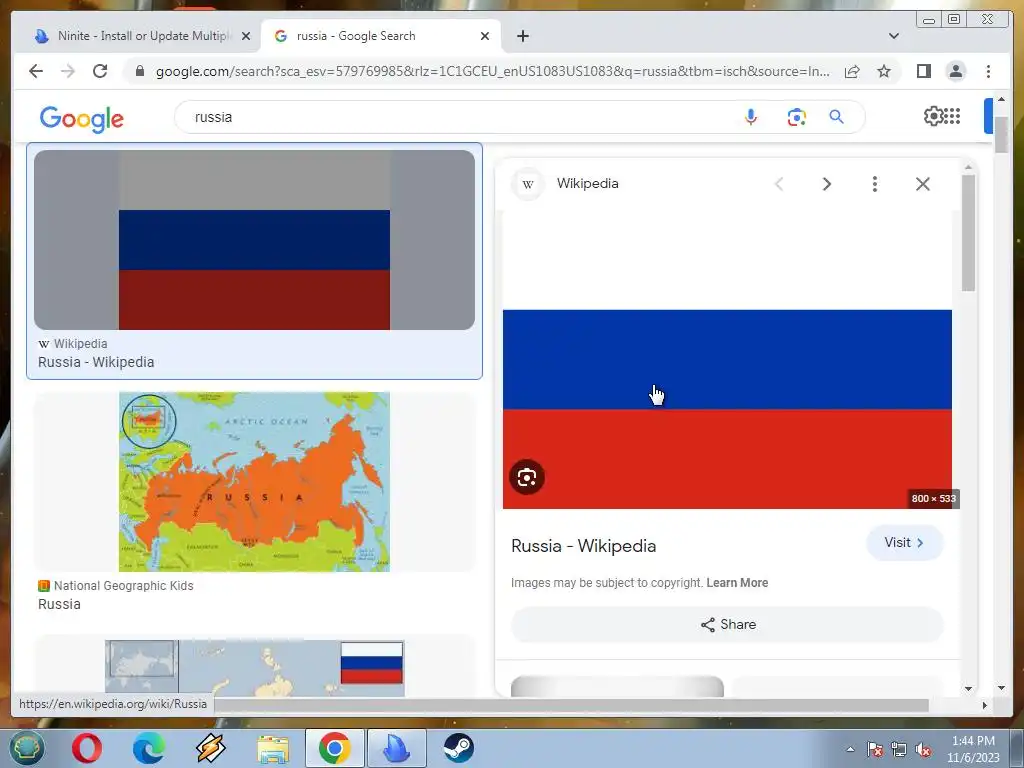Screen dimensions: 1024x768
Task: Open the Chrome side panel
Action: point(923,71)
